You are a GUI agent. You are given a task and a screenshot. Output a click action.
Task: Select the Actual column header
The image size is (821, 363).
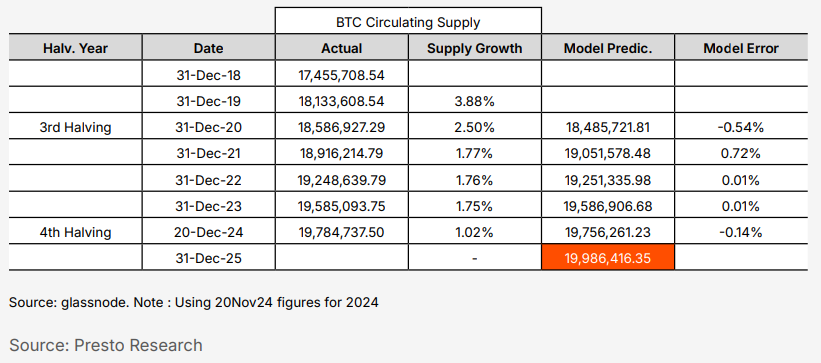(x=341, y=48)
